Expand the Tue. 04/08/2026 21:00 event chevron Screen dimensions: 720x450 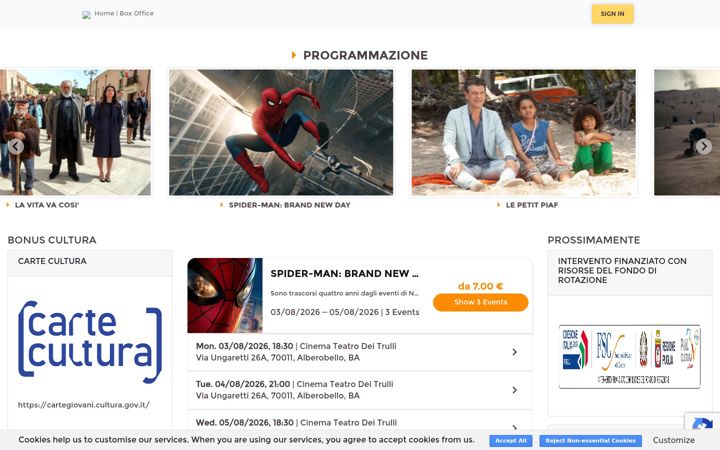[514, 390]
